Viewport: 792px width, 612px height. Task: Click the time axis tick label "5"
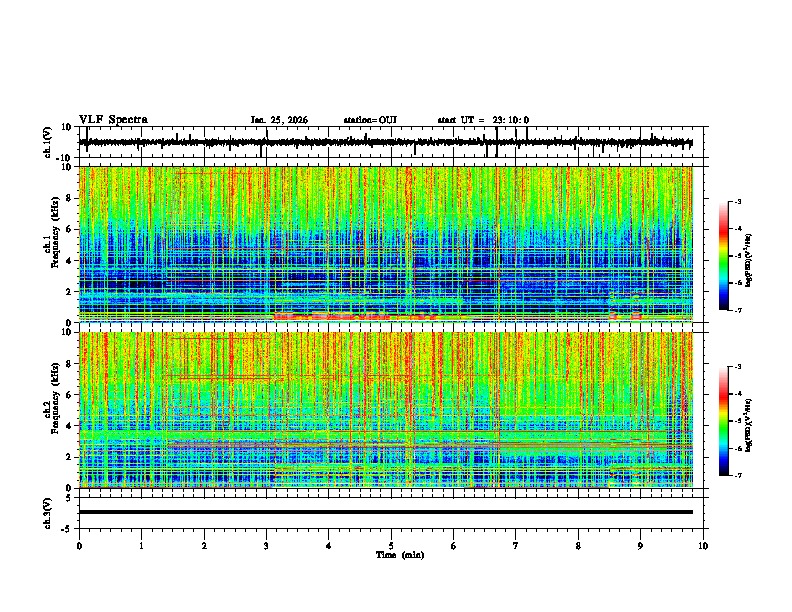391,546
